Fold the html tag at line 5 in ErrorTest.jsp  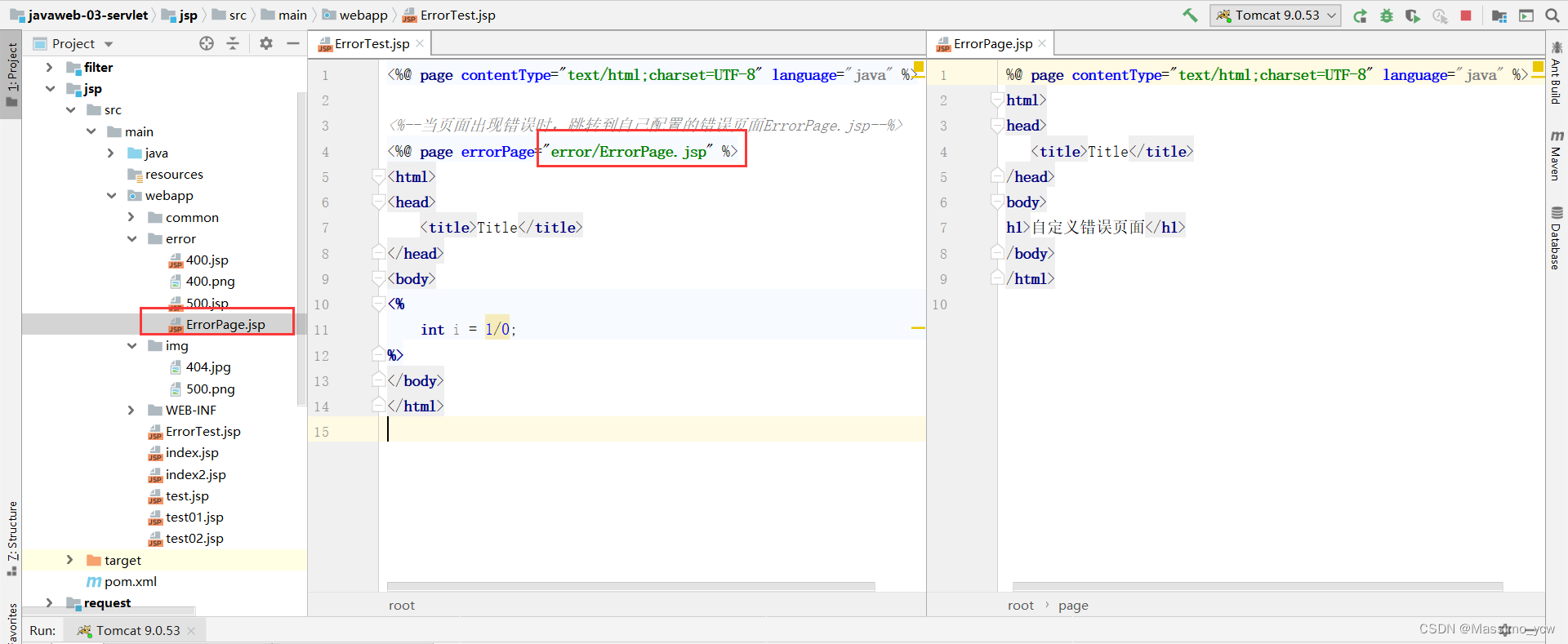[379, 176]
